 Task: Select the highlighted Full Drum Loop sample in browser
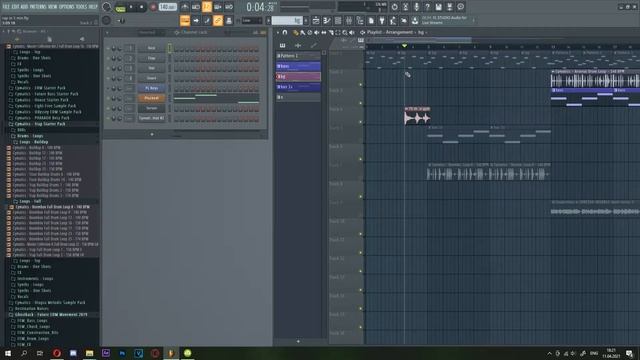coord(52,207)
